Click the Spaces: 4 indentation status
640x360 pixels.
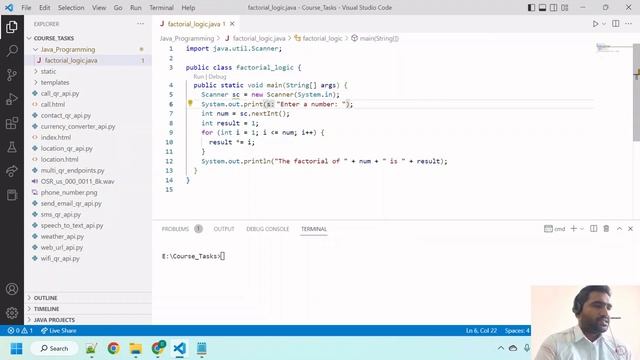517,331
